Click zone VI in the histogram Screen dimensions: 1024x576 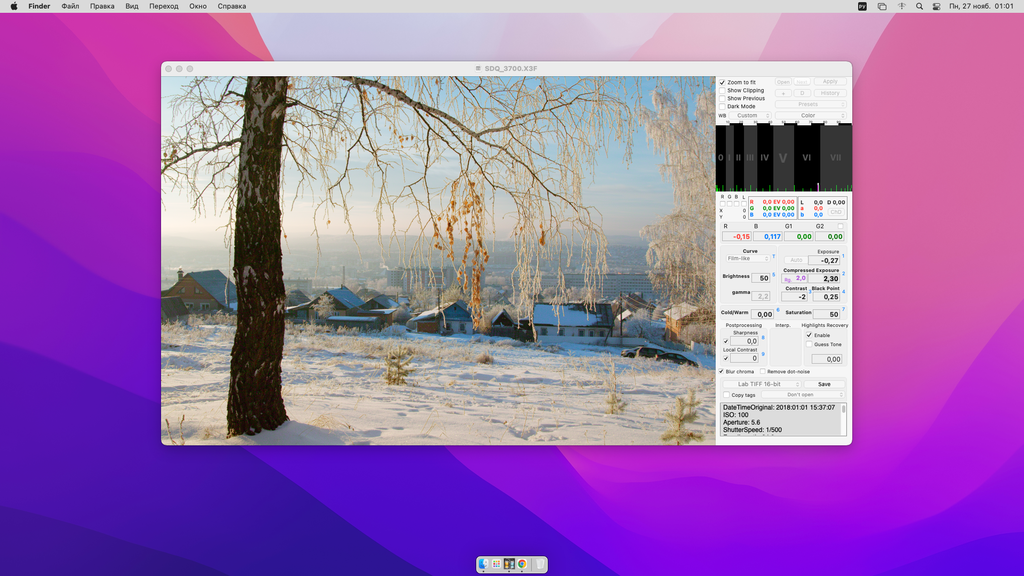(x=806, y=157)
